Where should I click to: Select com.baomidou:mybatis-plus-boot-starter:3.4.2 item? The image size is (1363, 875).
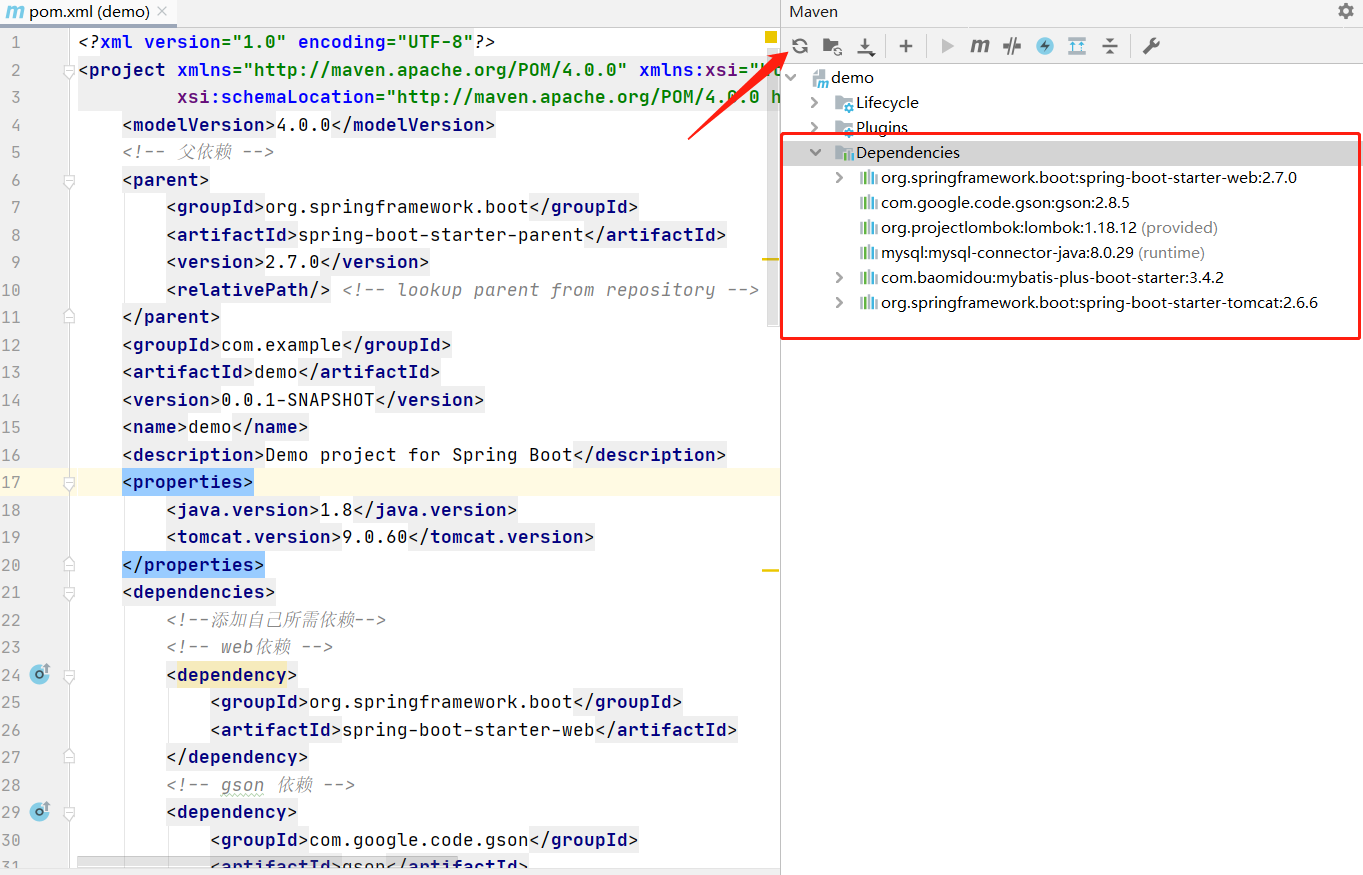click(x=1052, y=278)
